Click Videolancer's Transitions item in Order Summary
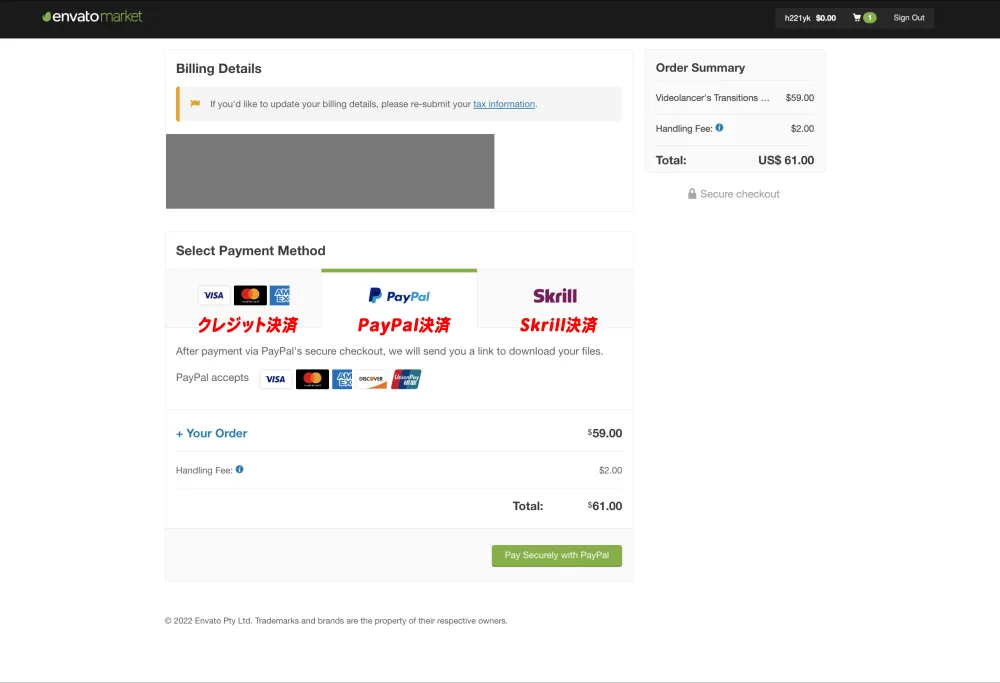 [712, 98]
